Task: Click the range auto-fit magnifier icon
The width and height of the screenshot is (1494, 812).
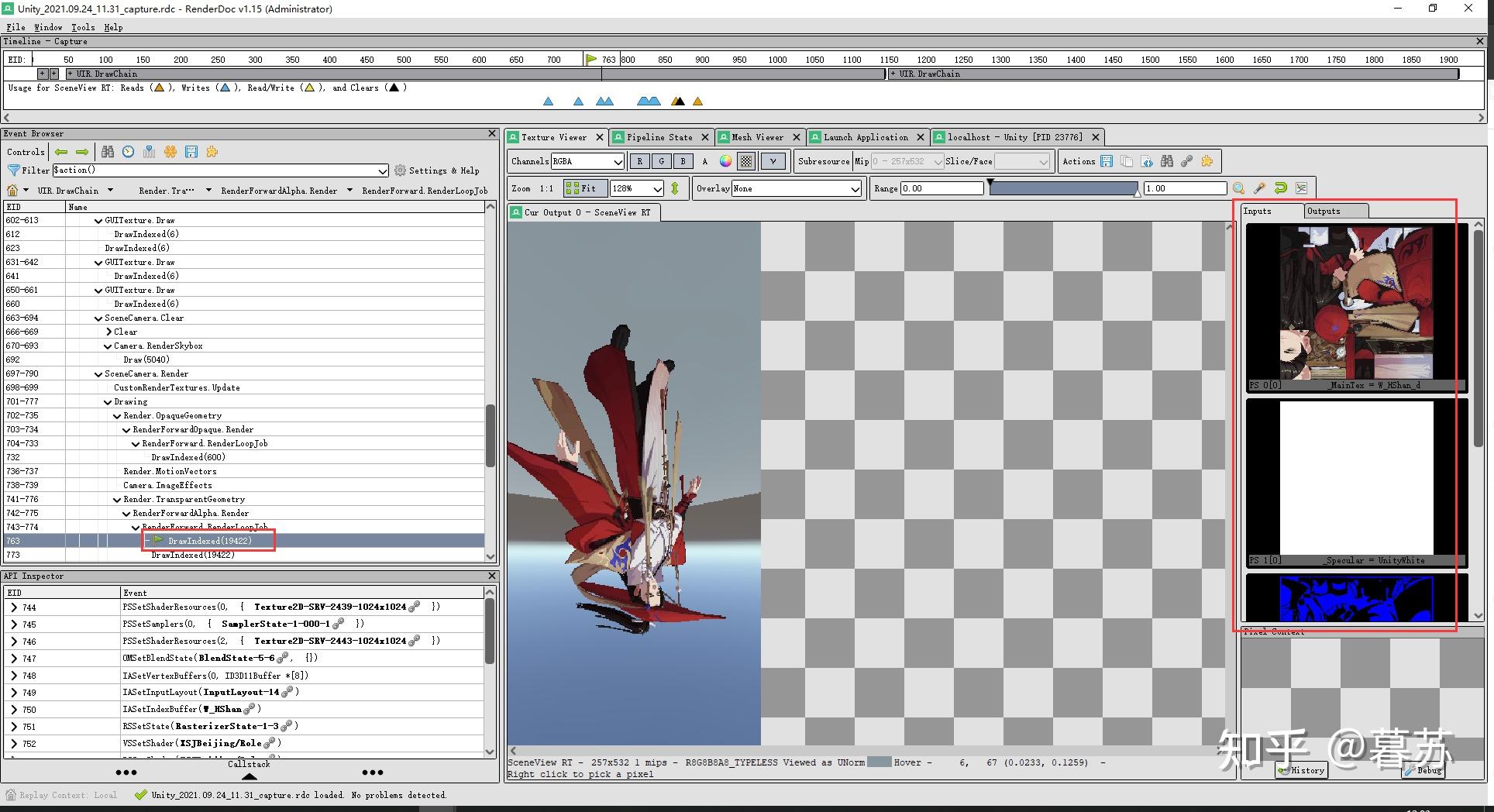Action: [x=1238, y=188]
